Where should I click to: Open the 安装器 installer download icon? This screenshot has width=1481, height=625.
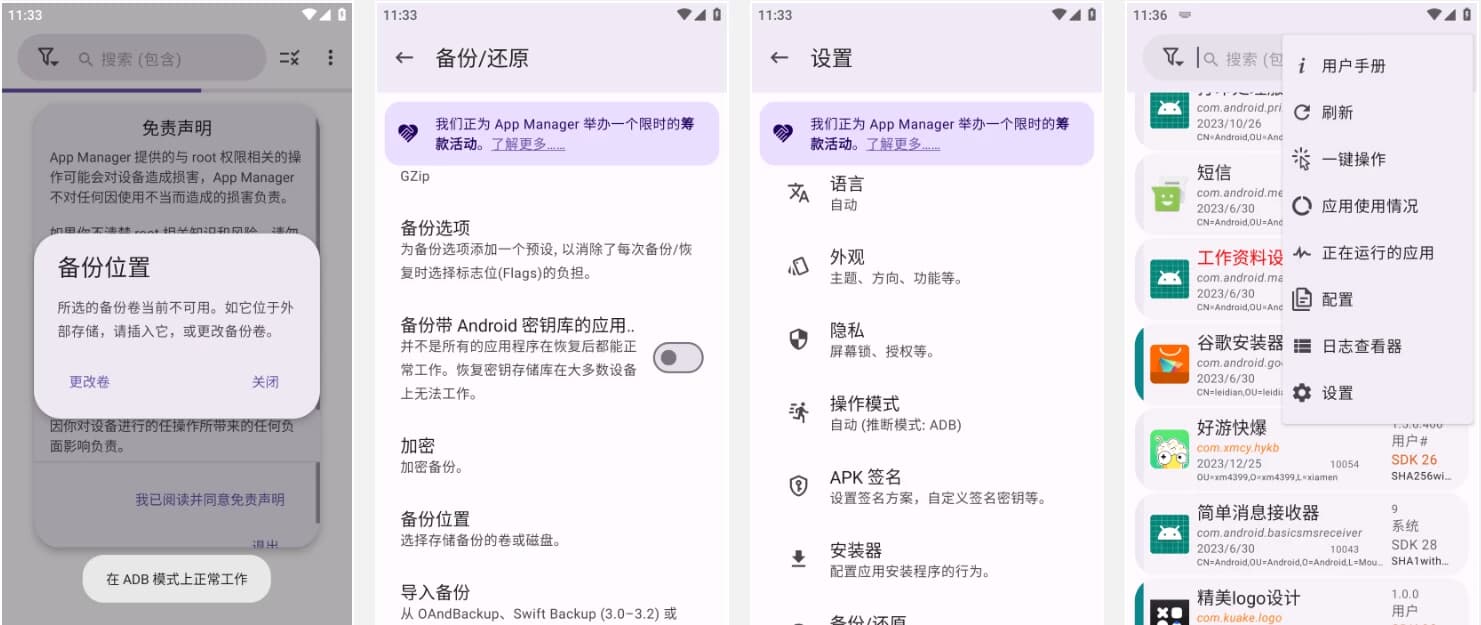[x=797, y=558]
